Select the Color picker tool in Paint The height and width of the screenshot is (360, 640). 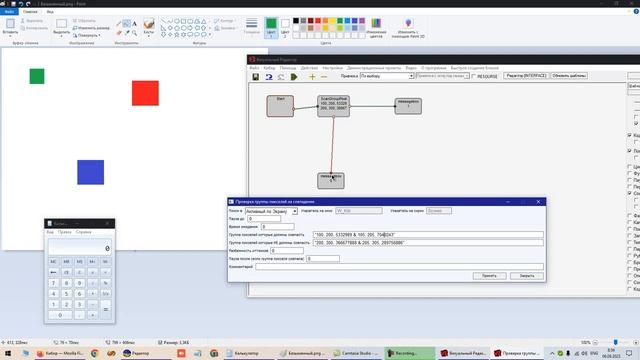coord(127,33)
